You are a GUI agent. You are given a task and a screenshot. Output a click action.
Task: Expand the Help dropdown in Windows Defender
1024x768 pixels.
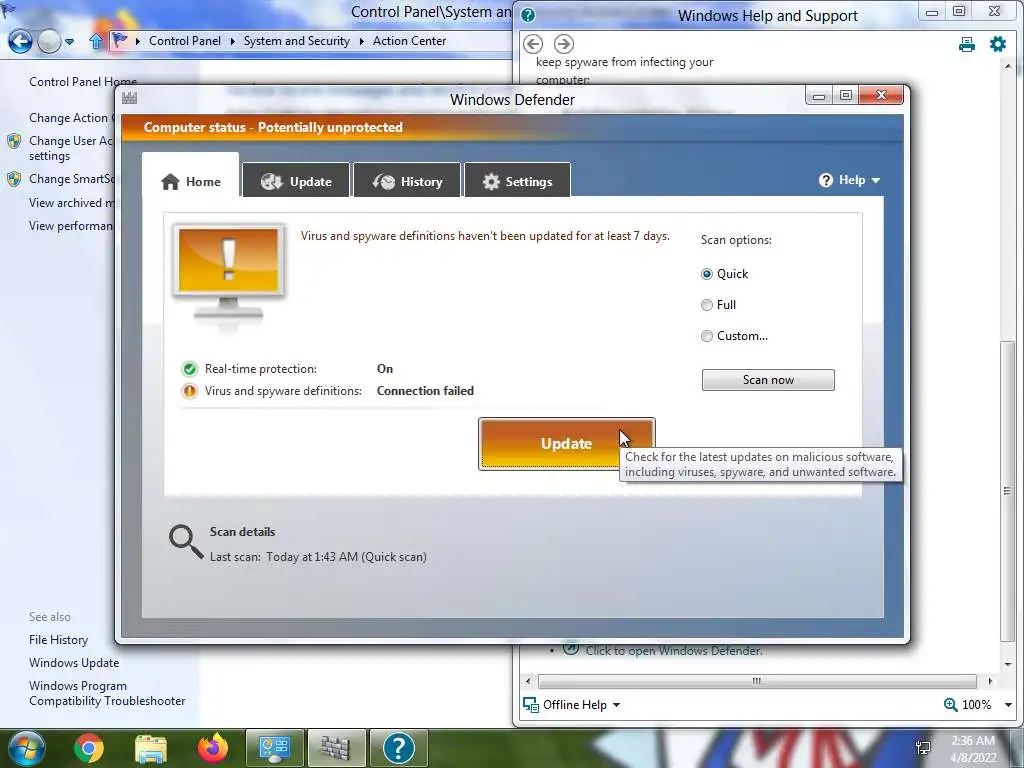click(x=849, y=180)
